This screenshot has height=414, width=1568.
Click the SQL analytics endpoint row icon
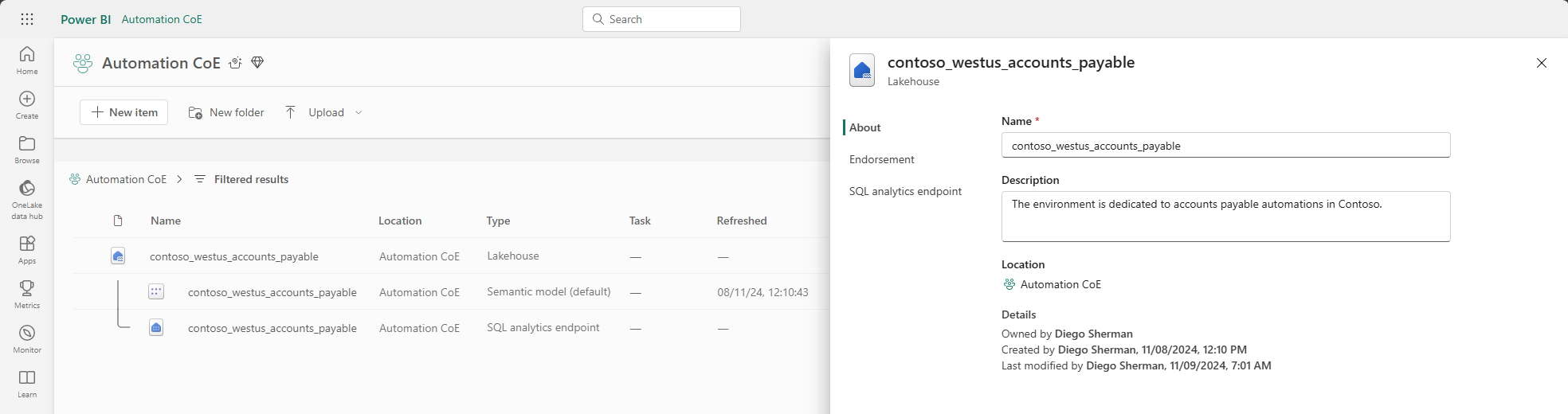click(156, 327)
